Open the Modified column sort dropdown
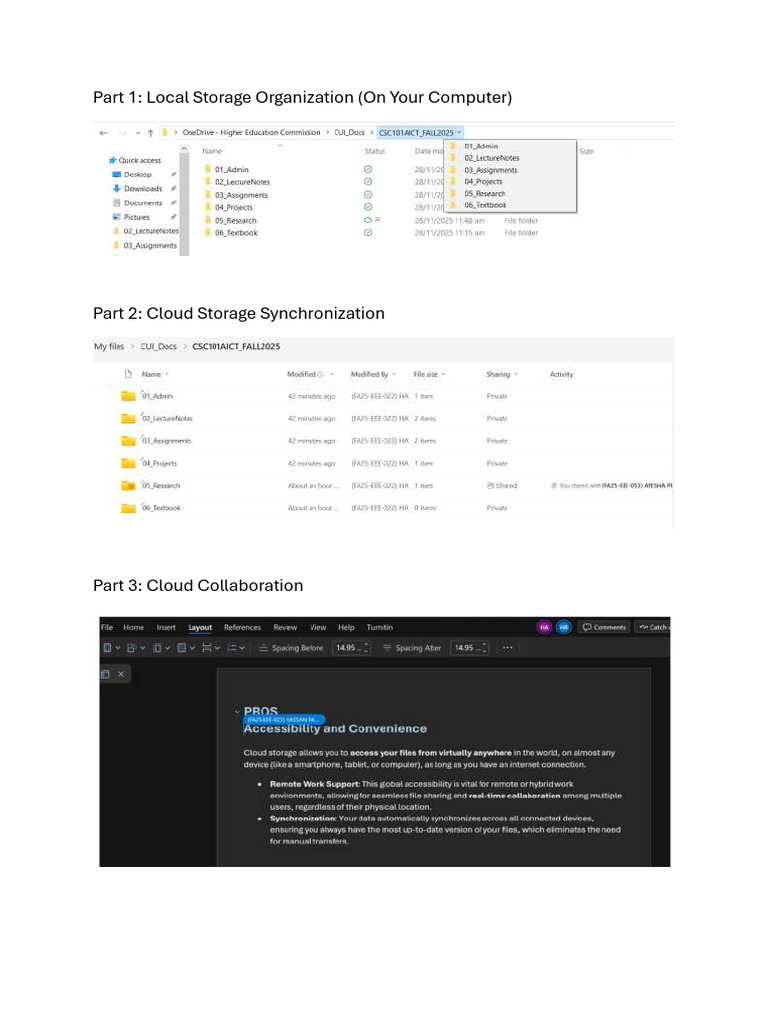Image resolution: width=768 pixels, height=1024 pixels. click(x=332, y=374)
